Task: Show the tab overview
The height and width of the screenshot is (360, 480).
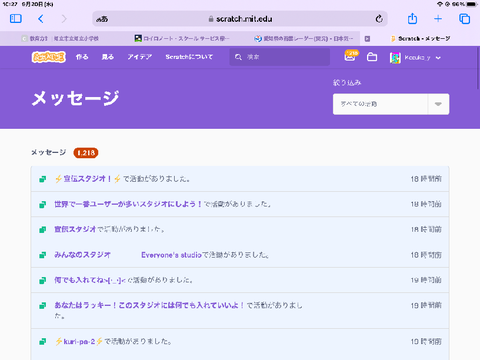Action: tap(464, 19)
